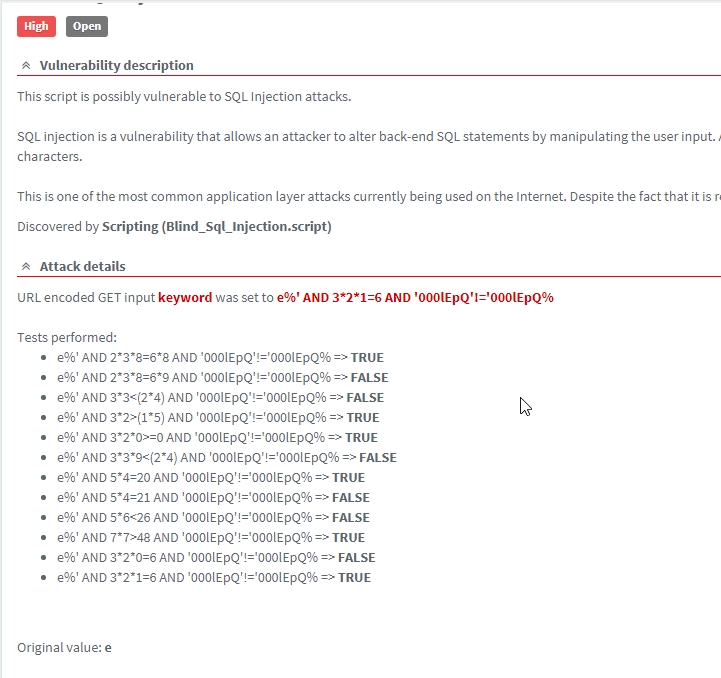Click paragraph 'This is one of the most common'
Viewport: 721px width, 678px height.
pos(369,197)
